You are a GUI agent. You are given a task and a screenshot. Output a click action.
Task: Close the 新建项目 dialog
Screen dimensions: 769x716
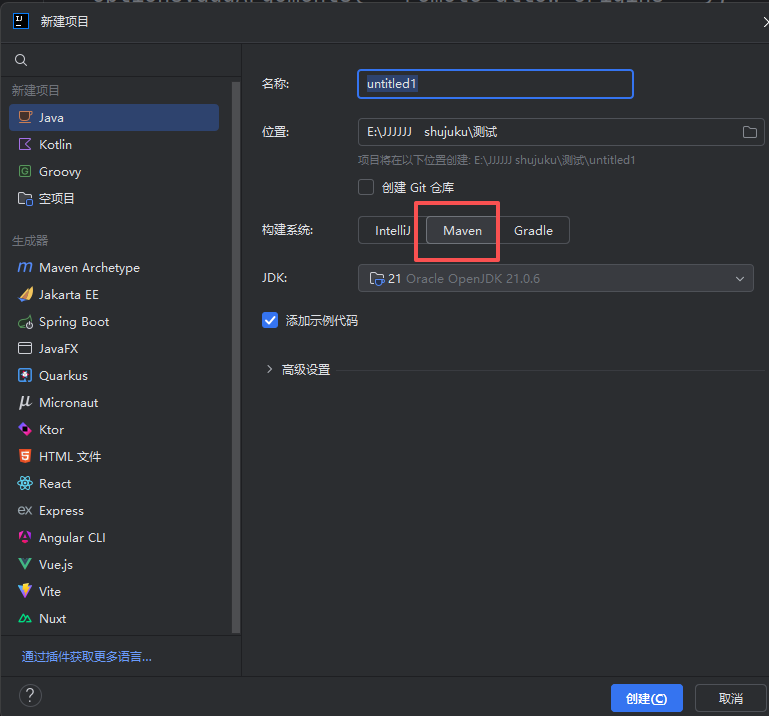point(764,22)
